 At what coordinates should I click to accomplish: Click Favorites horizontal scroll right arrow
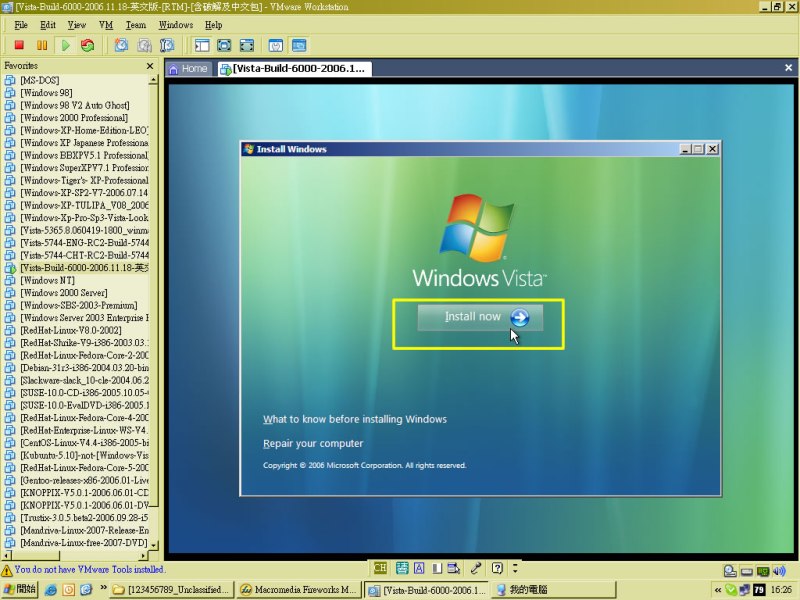(x=143, y=556)
